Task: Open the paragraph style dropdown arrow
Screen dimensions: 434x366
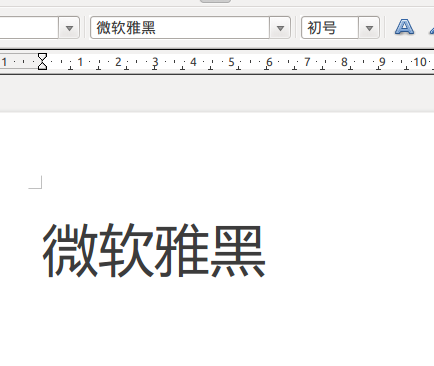Action: pyautogui.click(x=69, y=28)
